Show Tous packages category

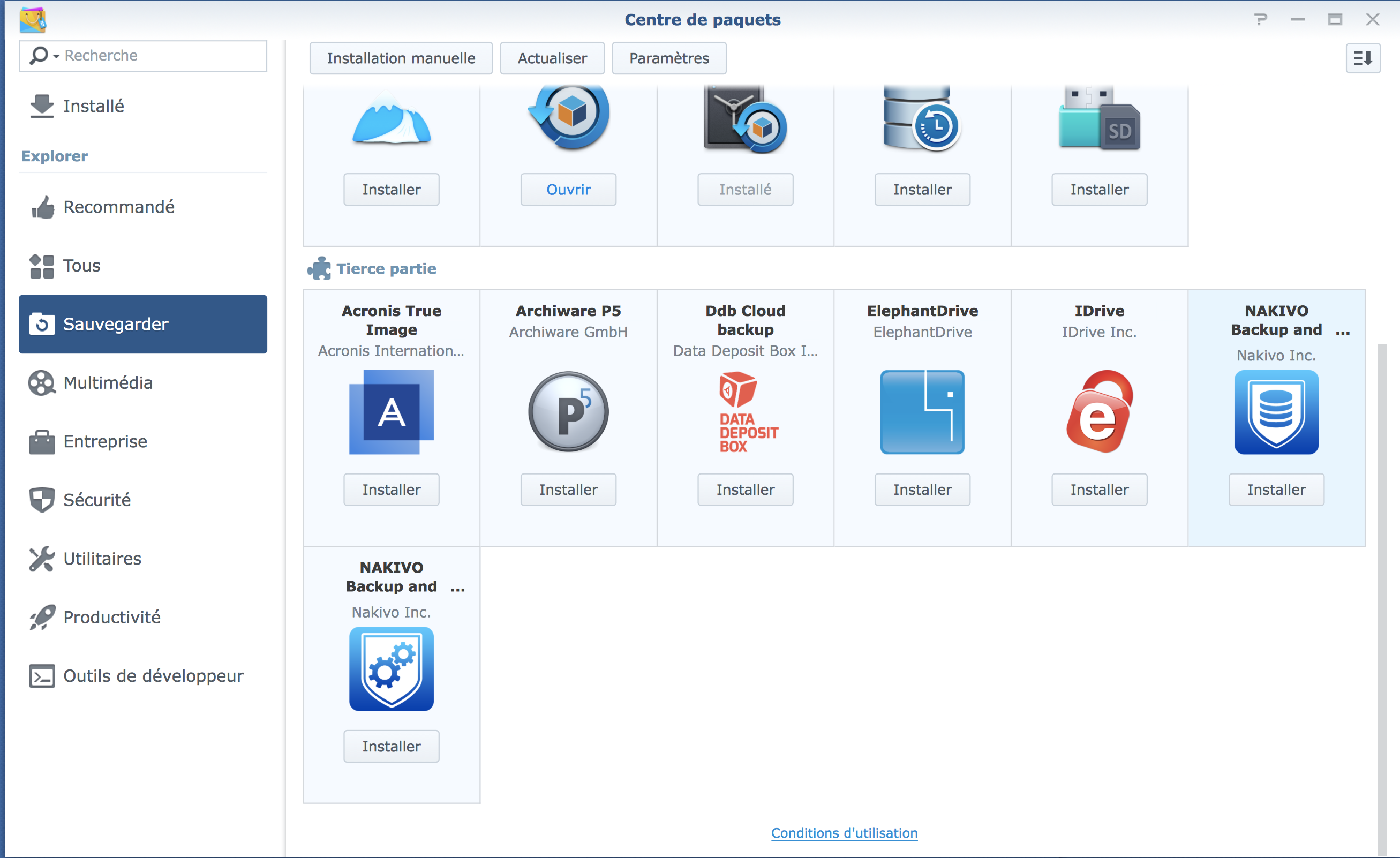click(x=142, y=265)
